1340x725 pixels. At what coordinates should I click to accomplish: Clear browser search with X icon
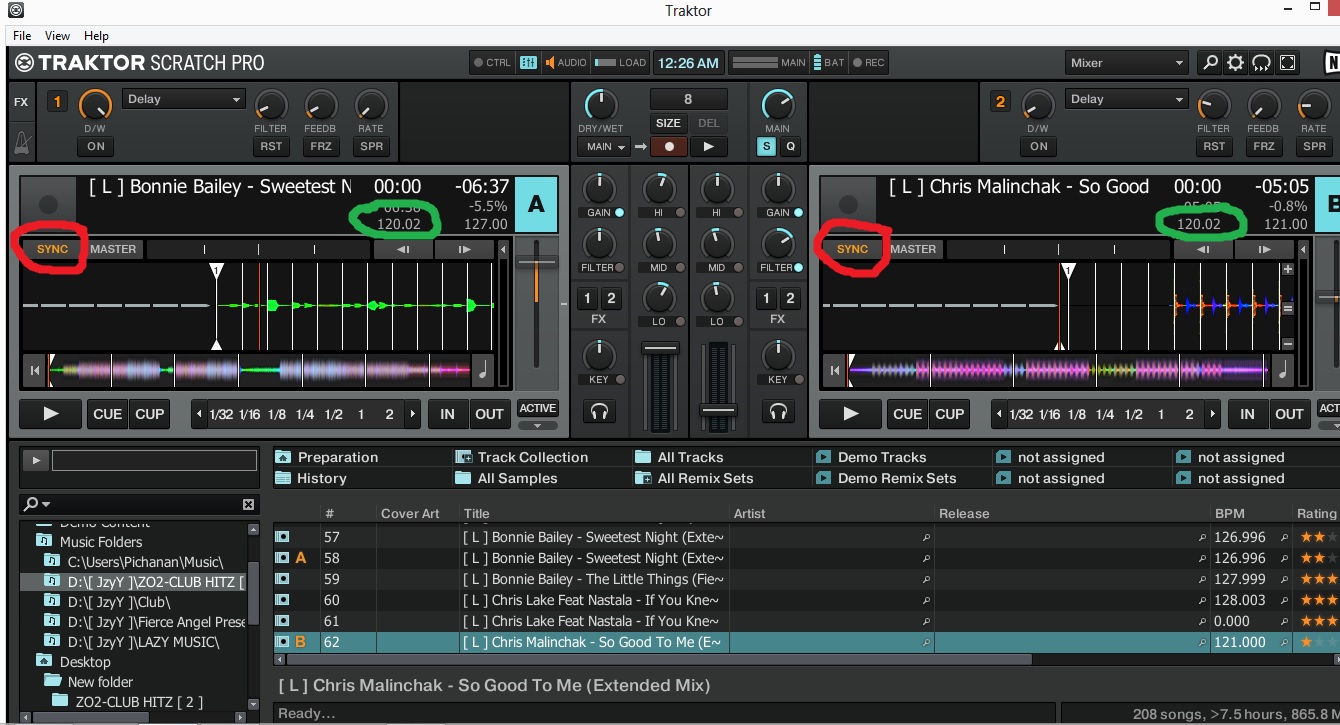point(248,504)
